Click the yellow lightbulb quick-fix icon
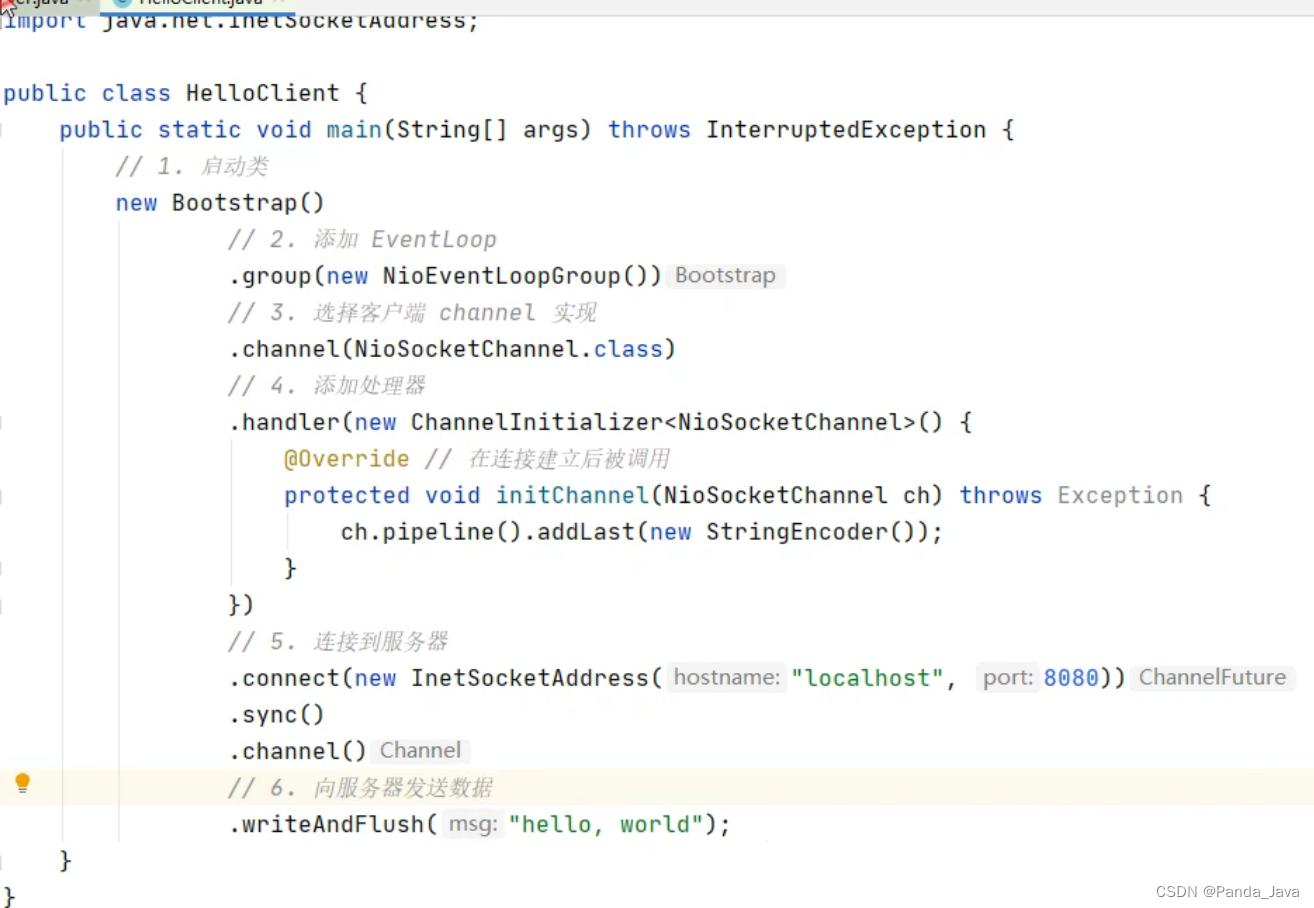The image size is (1314, 908). click(23, 784)
